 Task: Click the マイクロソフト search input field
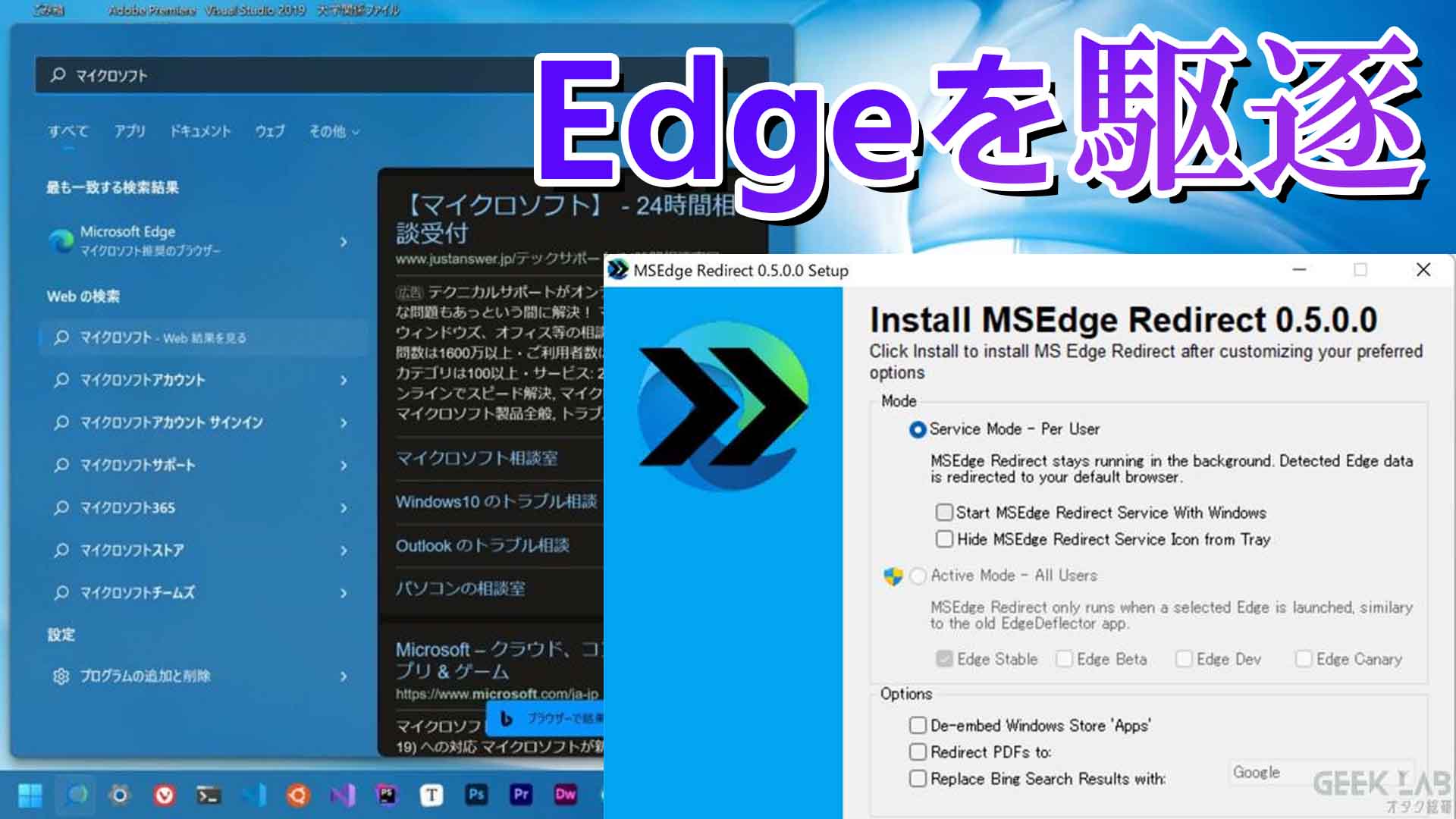coord(402,75)
